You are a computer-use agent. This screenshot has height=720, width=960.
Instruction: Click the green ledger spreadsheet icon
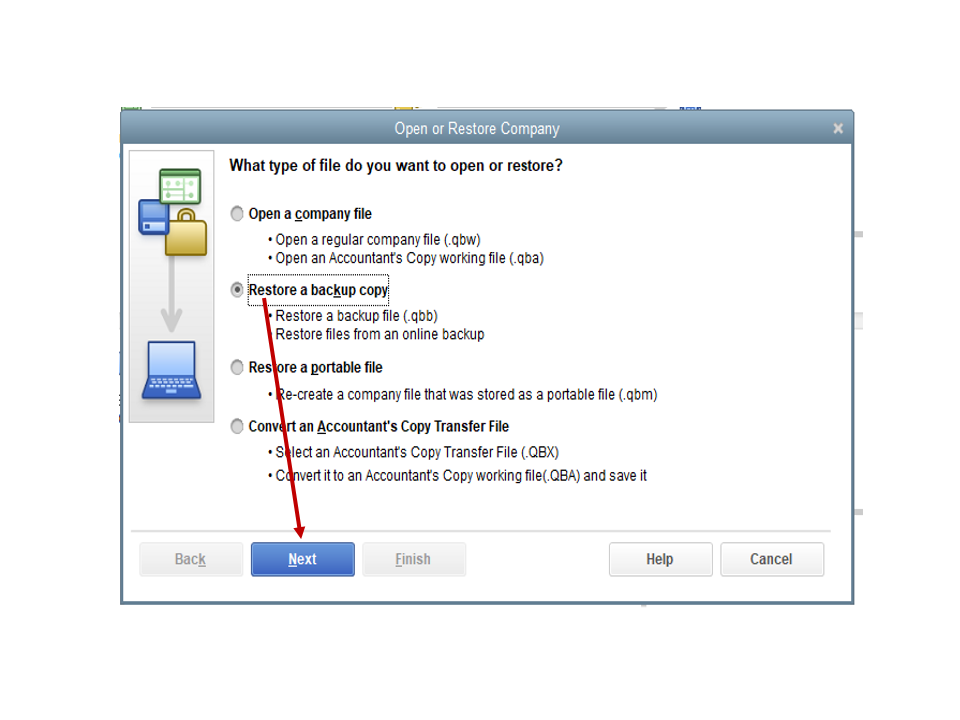pos(180,186)
